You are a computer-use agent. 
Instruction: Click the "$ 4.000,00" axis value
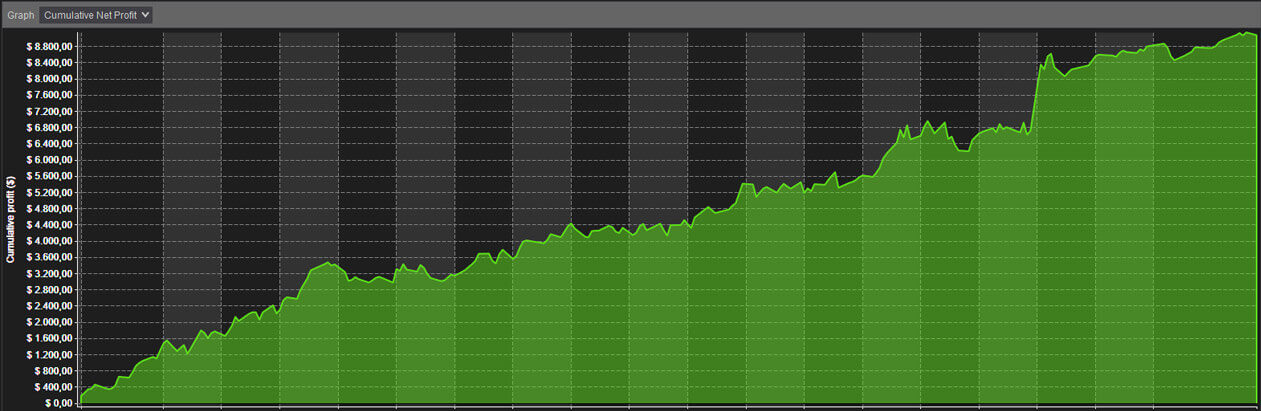pyautogui.click(x=49, y=241)
